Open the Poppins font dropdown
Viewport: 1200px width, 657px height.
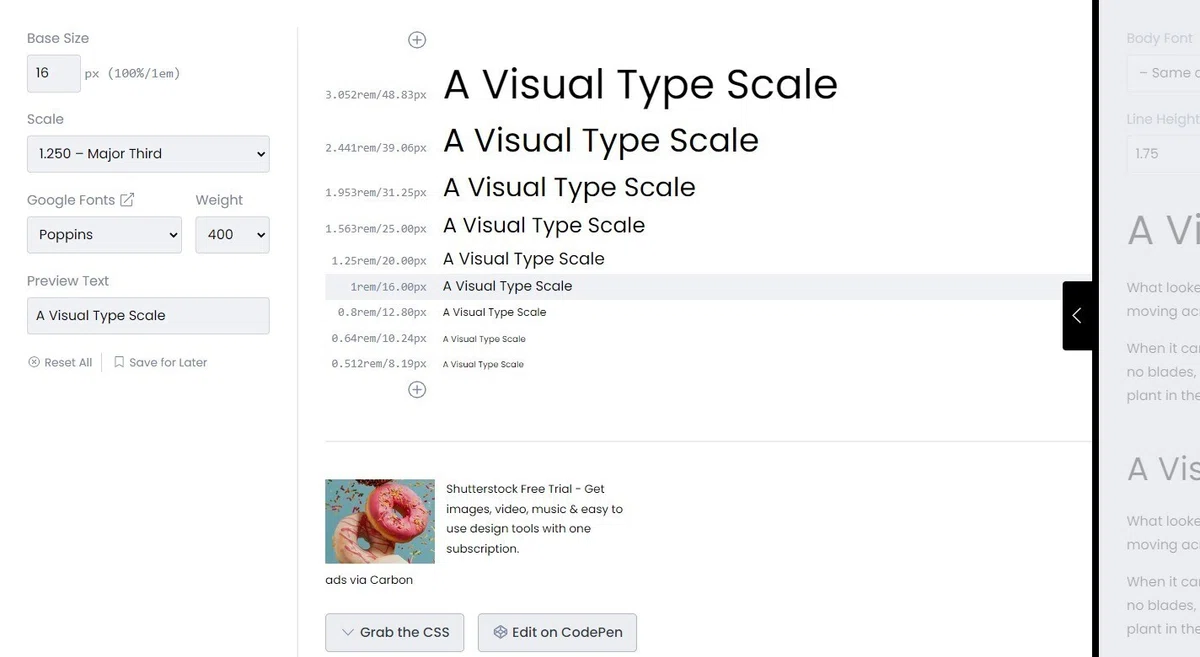pyautogui.click(x=104, y=235)
